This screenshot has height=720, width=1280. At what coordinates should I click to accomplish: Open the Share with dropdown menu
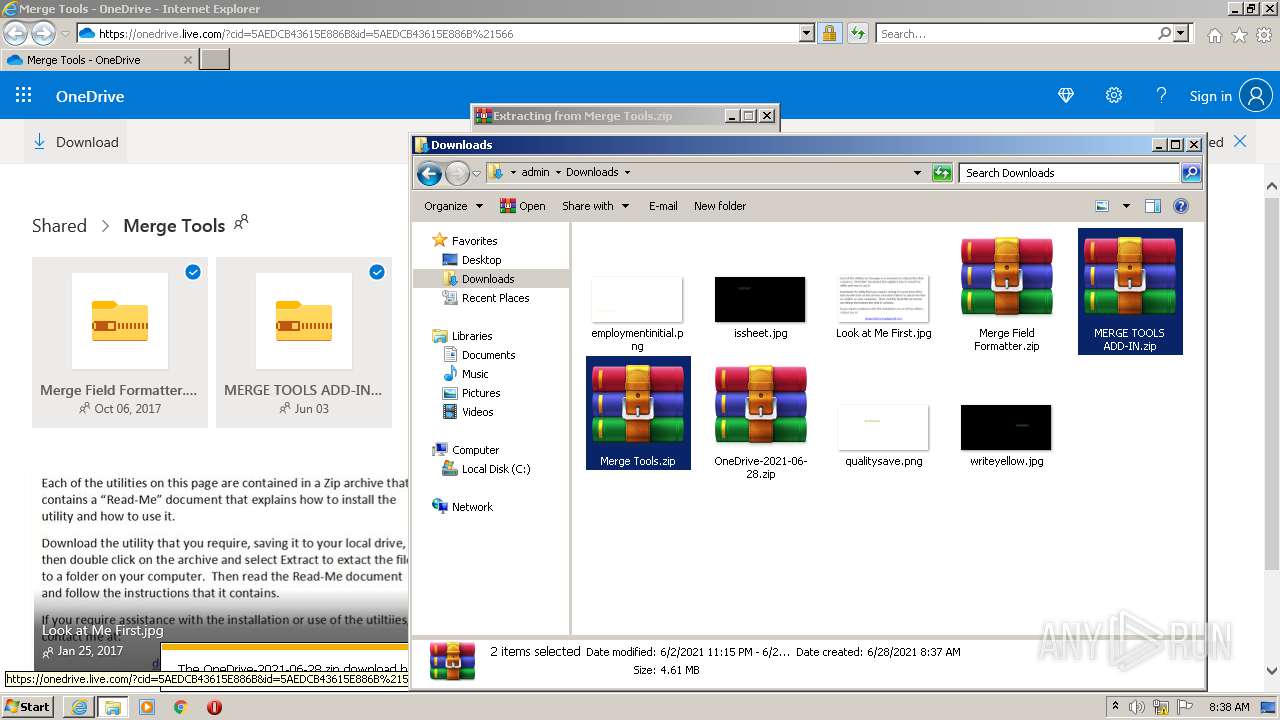tap(596, 206)
